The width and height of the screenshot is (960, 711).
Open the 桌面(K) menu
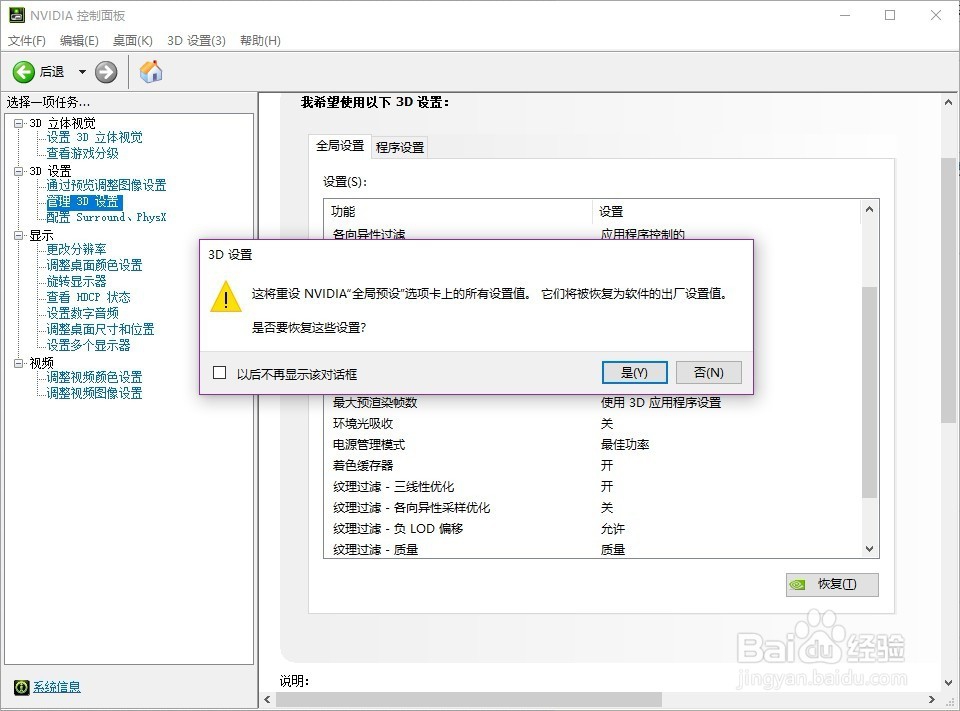point(133,40)
